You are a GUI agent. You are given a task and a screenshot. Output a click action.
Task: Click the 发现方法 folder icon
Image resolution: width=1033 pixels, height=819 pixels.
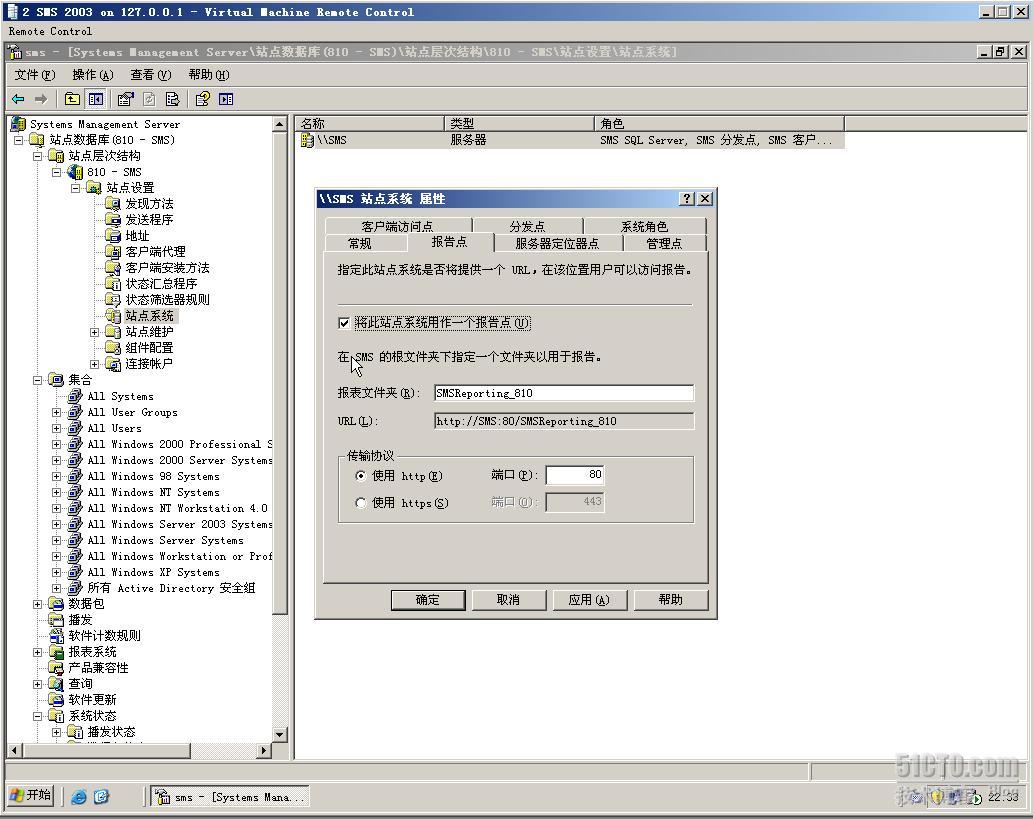click(113, 204)
